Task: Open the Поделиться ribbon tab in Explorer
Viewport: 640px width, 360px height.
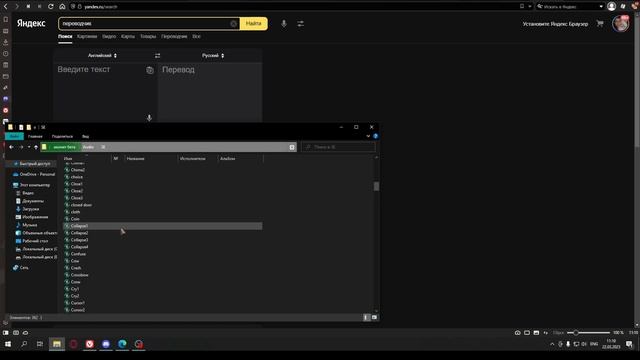Action: 62,136
